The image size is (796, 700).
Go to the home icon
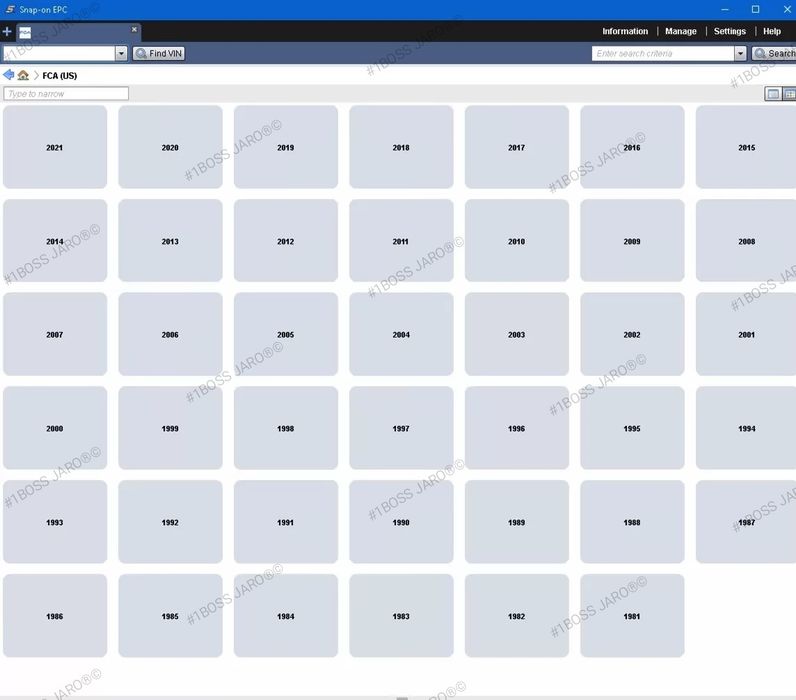click(x=23, y=75)
